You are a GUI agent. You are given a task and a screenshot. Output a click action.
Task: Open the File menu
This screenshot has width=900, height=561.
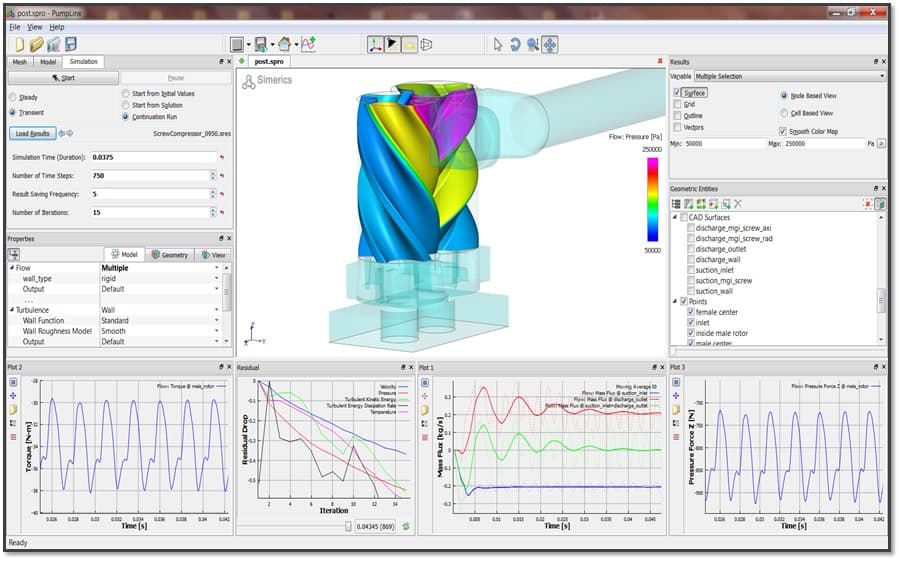tap(14, 27)
